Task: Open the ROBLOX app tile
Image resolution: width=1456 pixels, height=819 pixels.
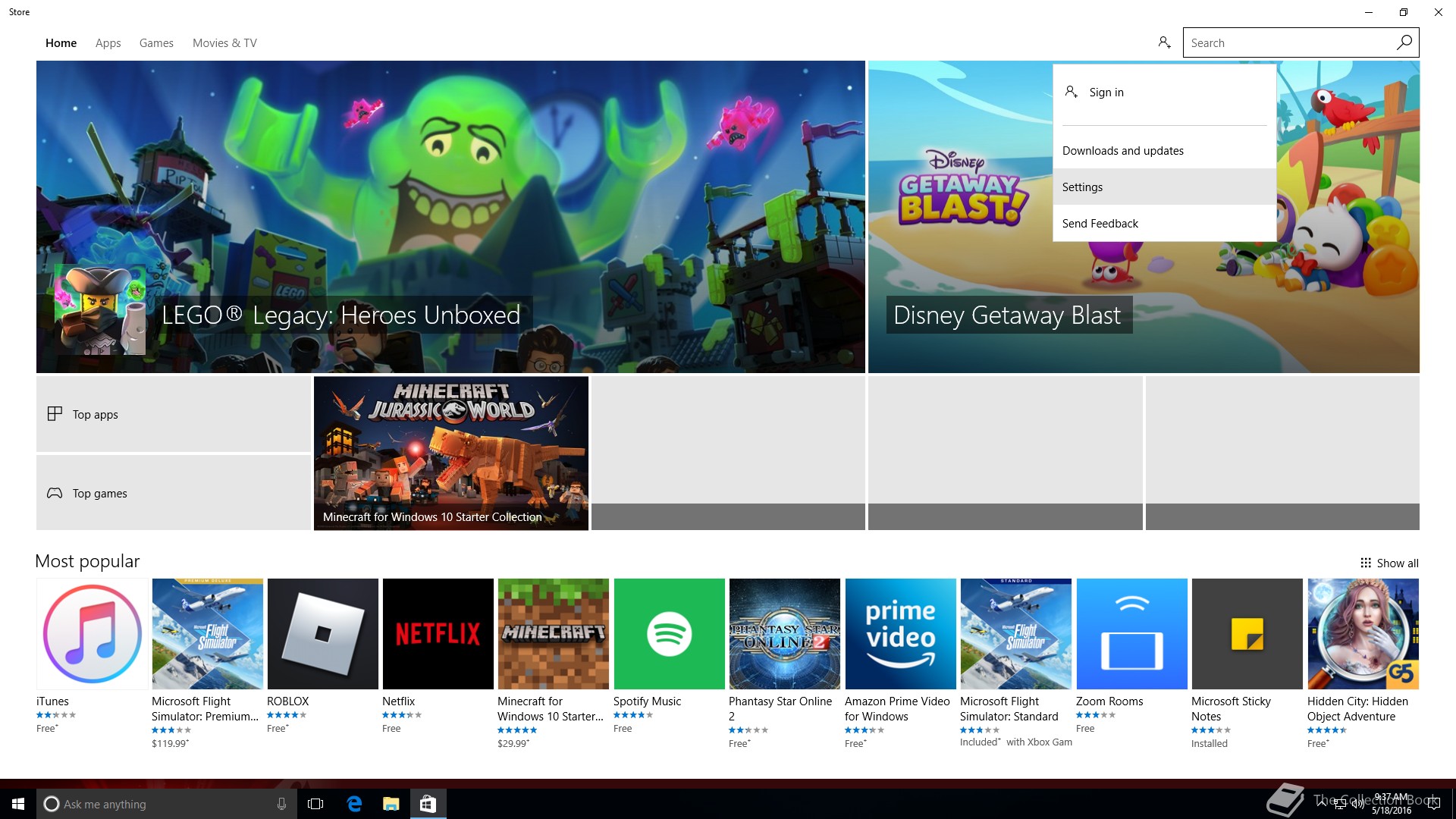Action: coord(322,634)
